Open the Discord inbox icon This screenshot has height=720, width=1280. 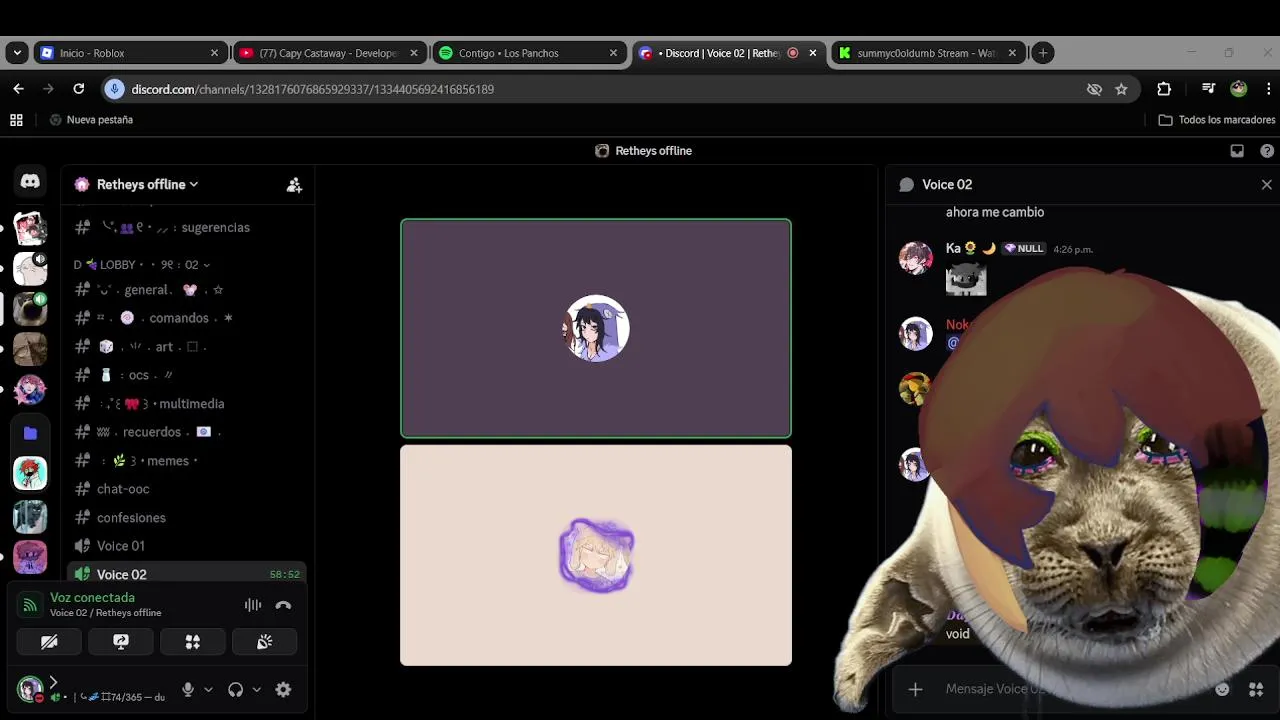coord(1237,151)
